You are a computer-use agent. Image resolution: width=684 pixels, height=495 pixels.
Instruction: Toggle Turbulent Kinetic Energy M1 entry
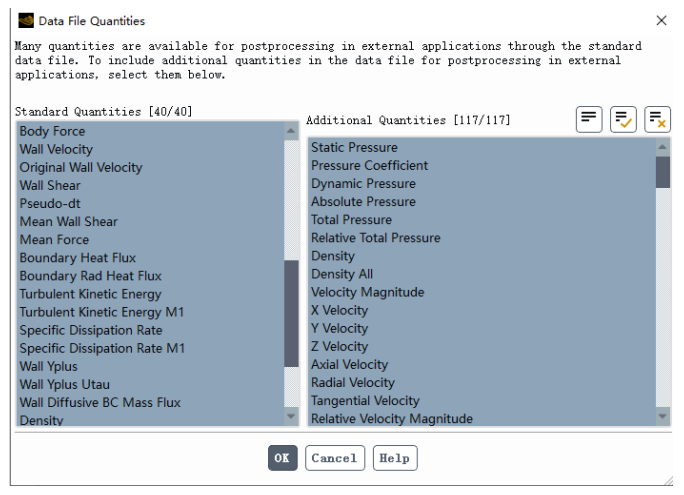coord(101,312)
